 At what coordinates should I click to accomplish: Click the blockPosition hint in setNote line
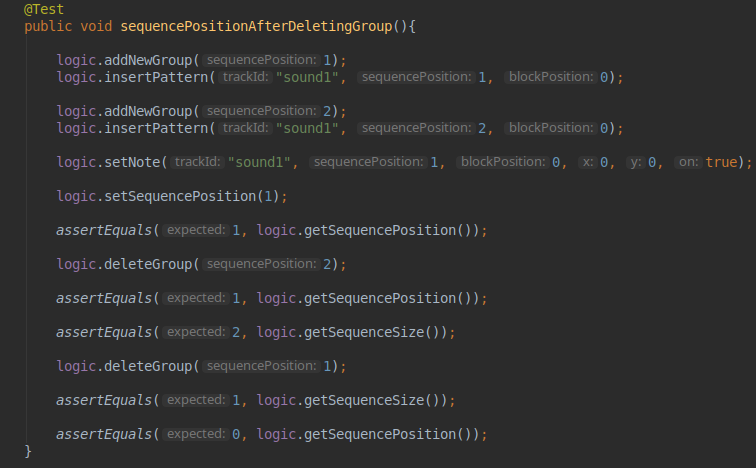(502, 162)
